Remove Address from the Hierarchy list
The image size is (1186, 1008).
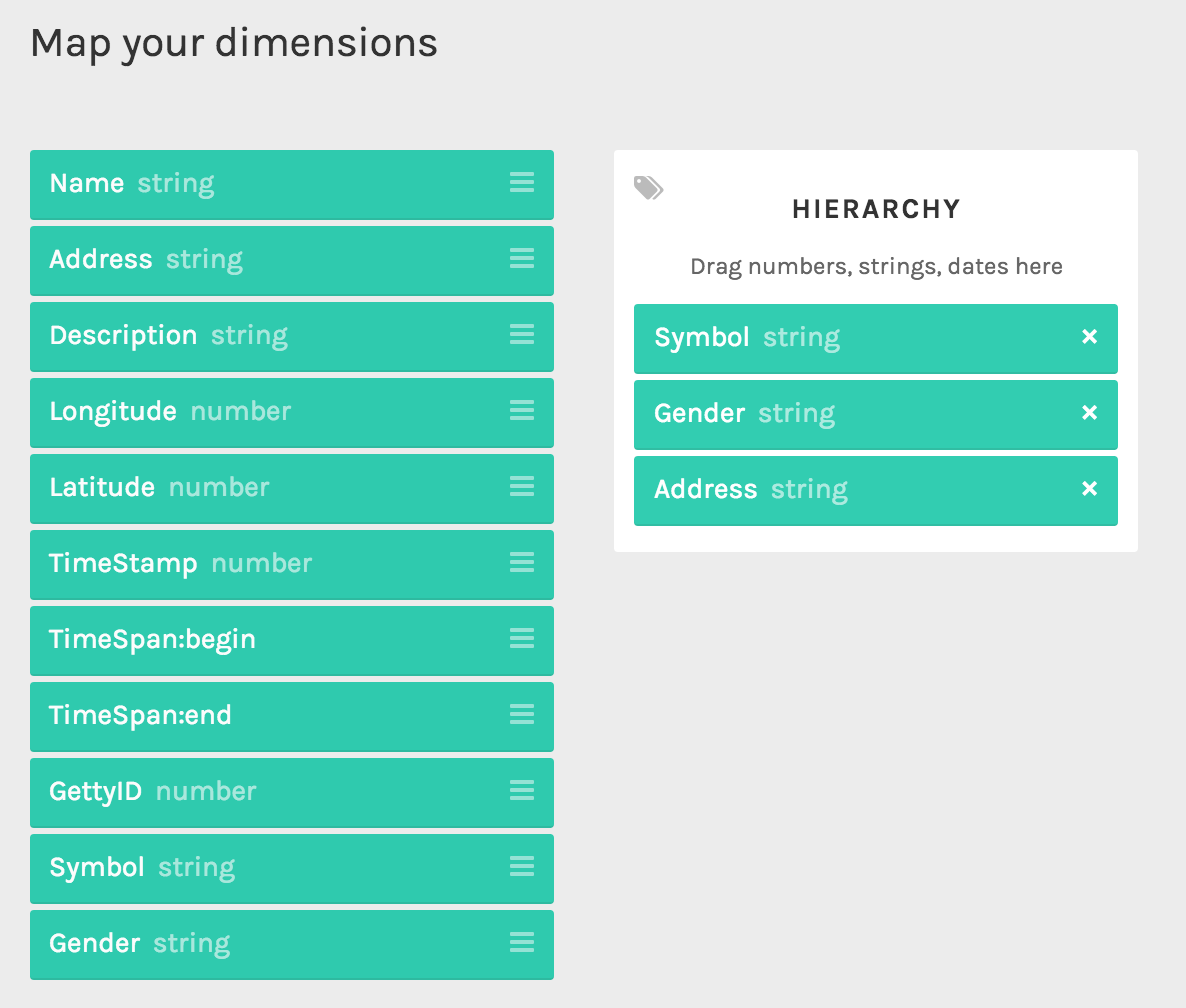[x=1089, y=488]
